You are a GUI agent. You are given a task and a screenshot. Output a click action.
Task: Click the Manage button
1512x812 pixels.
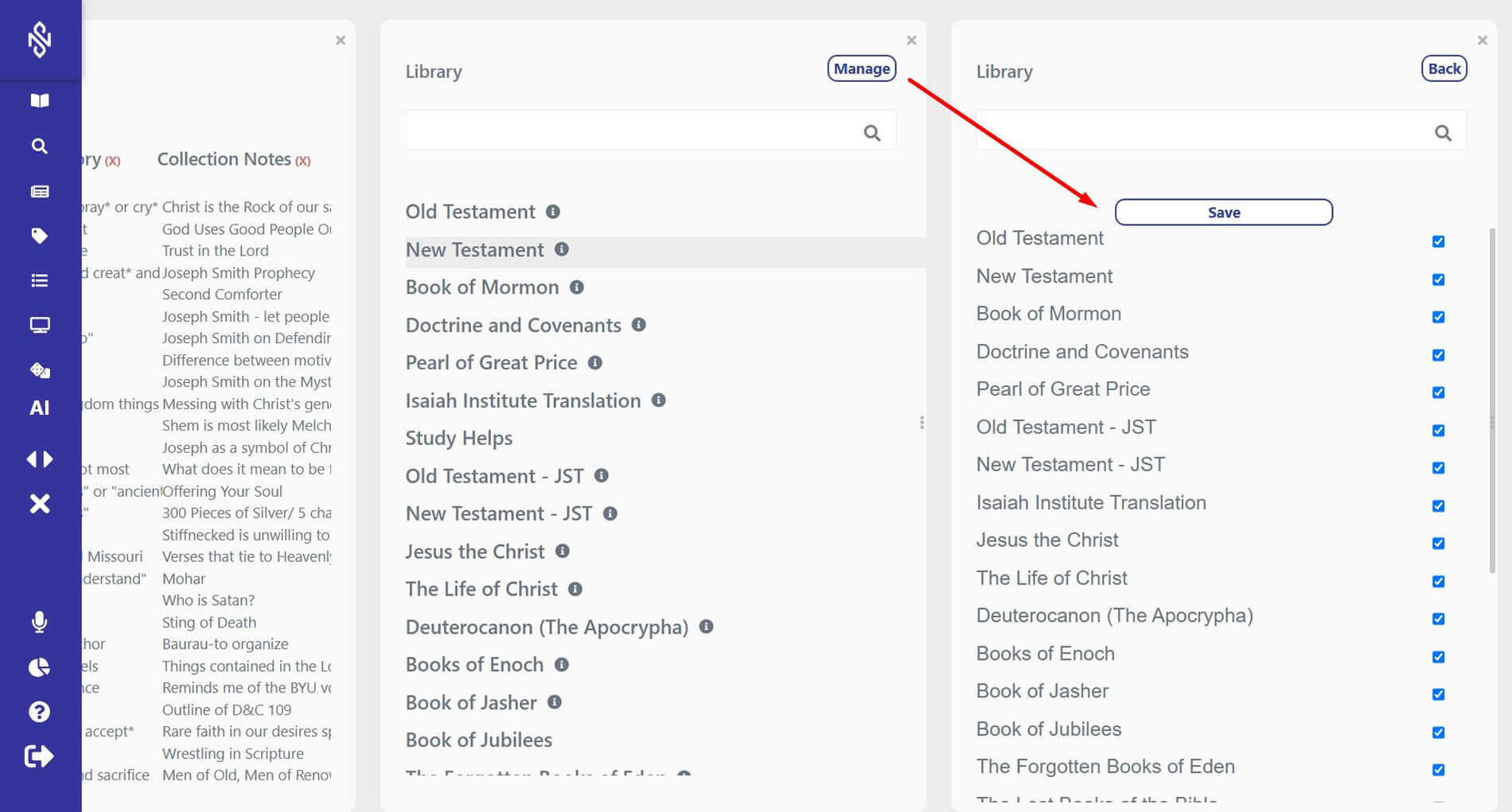click(x=862, y=69)
